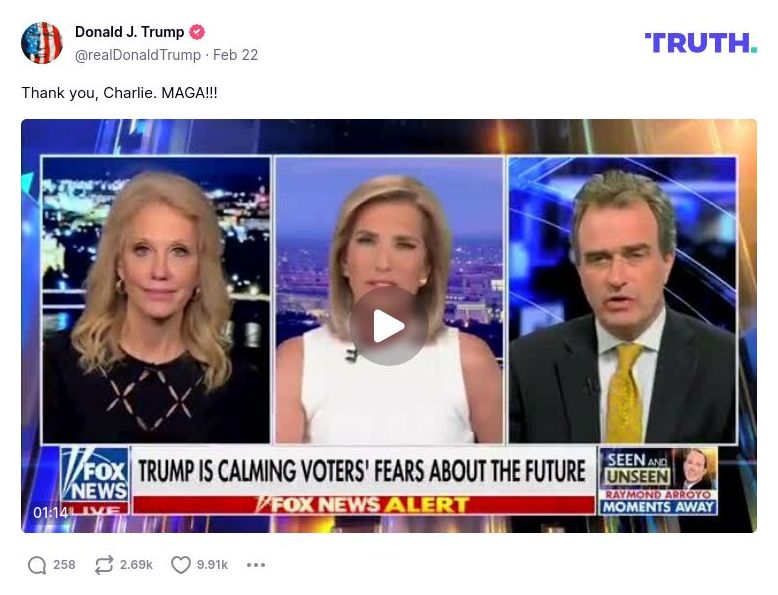Click the 'Seen and Unseen' promo graphic
Image resolution: width=778 pixels, height=595 pixels.
658,481
